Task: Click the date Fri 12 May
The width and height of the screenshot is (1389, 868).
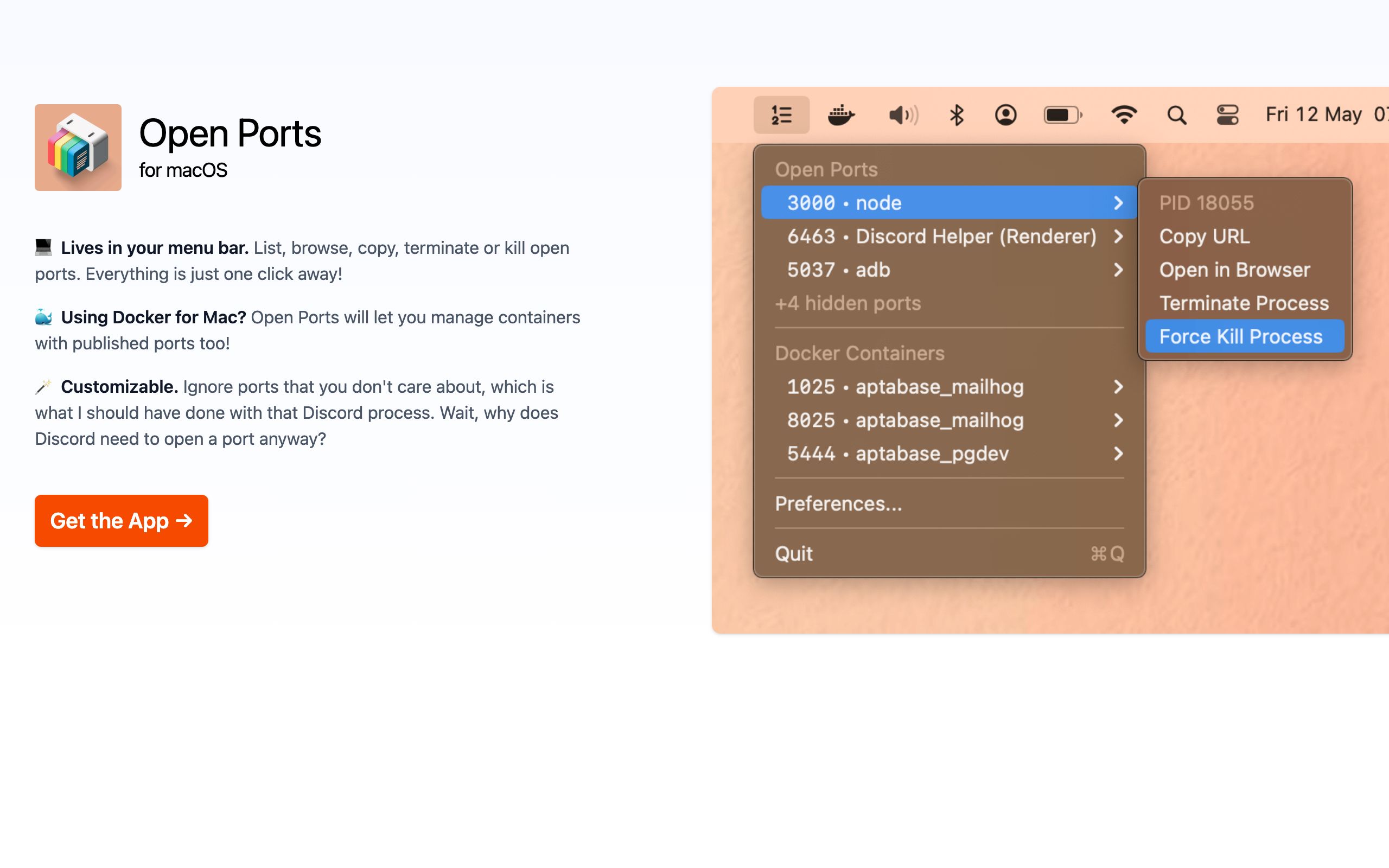Action: tap(1313, 115)
